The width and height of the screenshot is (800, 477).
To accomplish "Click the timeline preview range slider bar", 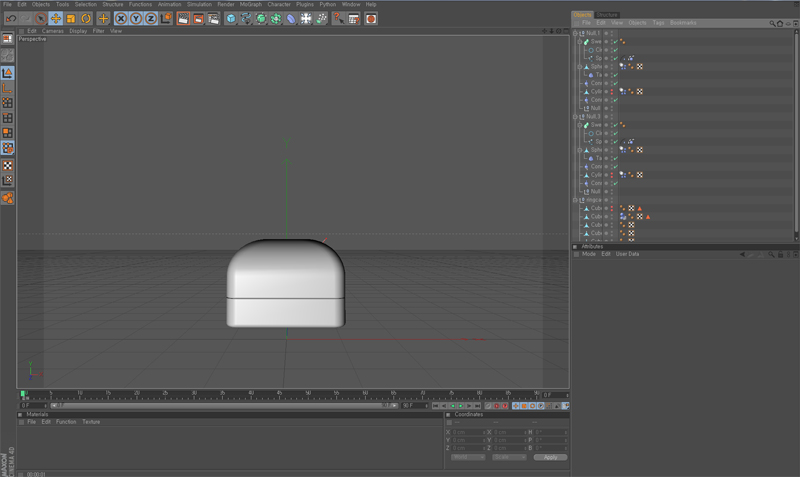I will (x=224, y=406).
